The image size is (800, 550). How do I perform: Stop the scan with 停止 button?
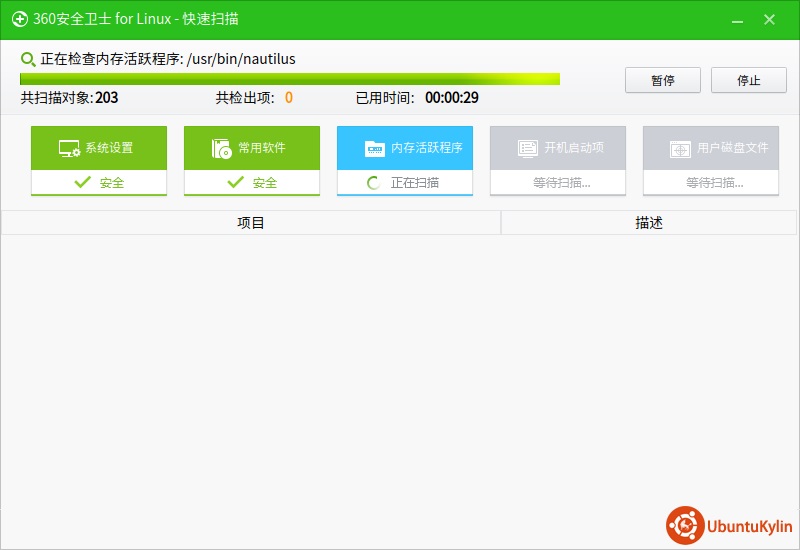748,80
